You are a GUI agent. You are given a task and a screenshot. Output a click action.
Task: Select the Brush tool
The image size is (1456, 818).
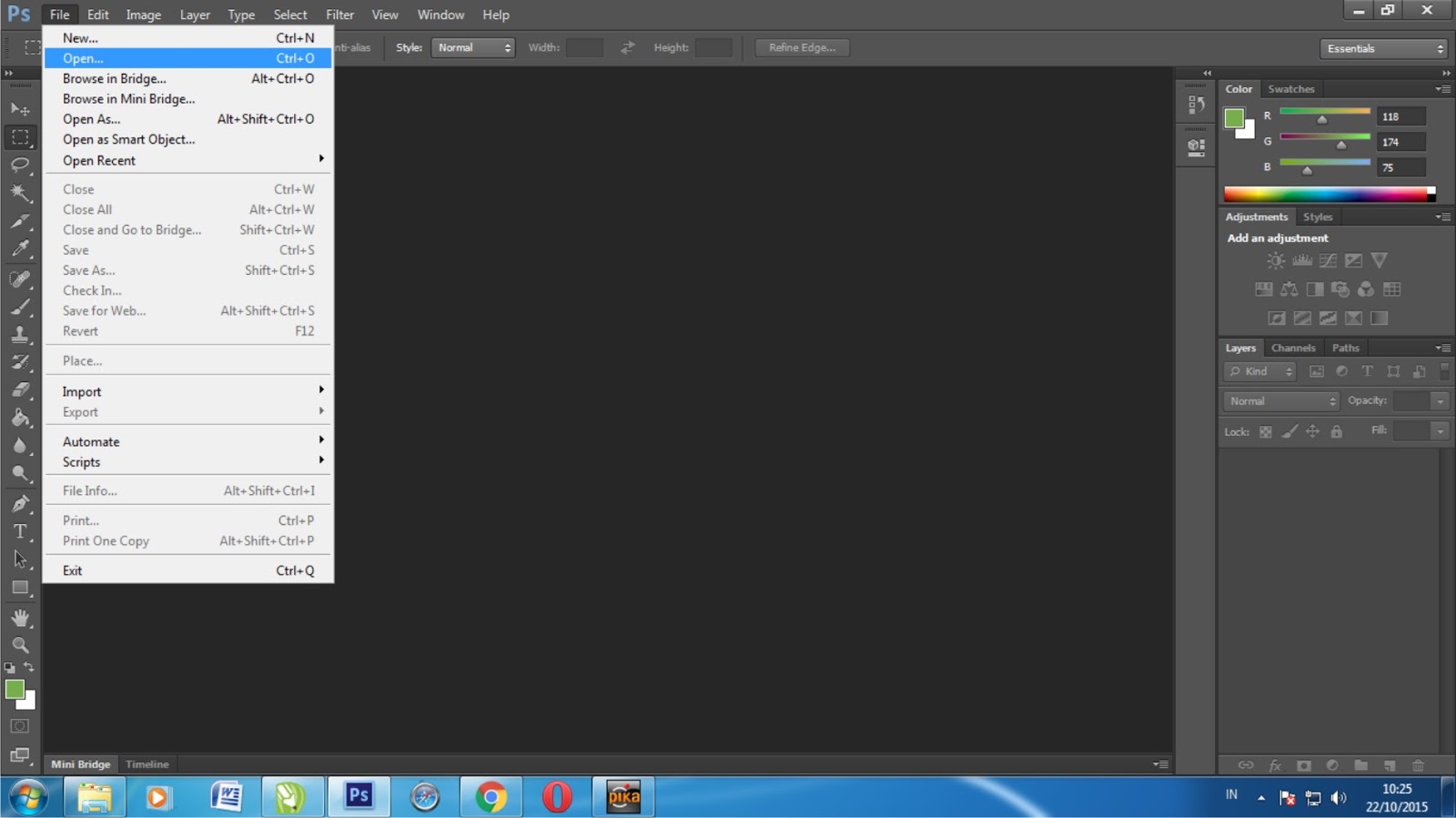tap(20, 307)
